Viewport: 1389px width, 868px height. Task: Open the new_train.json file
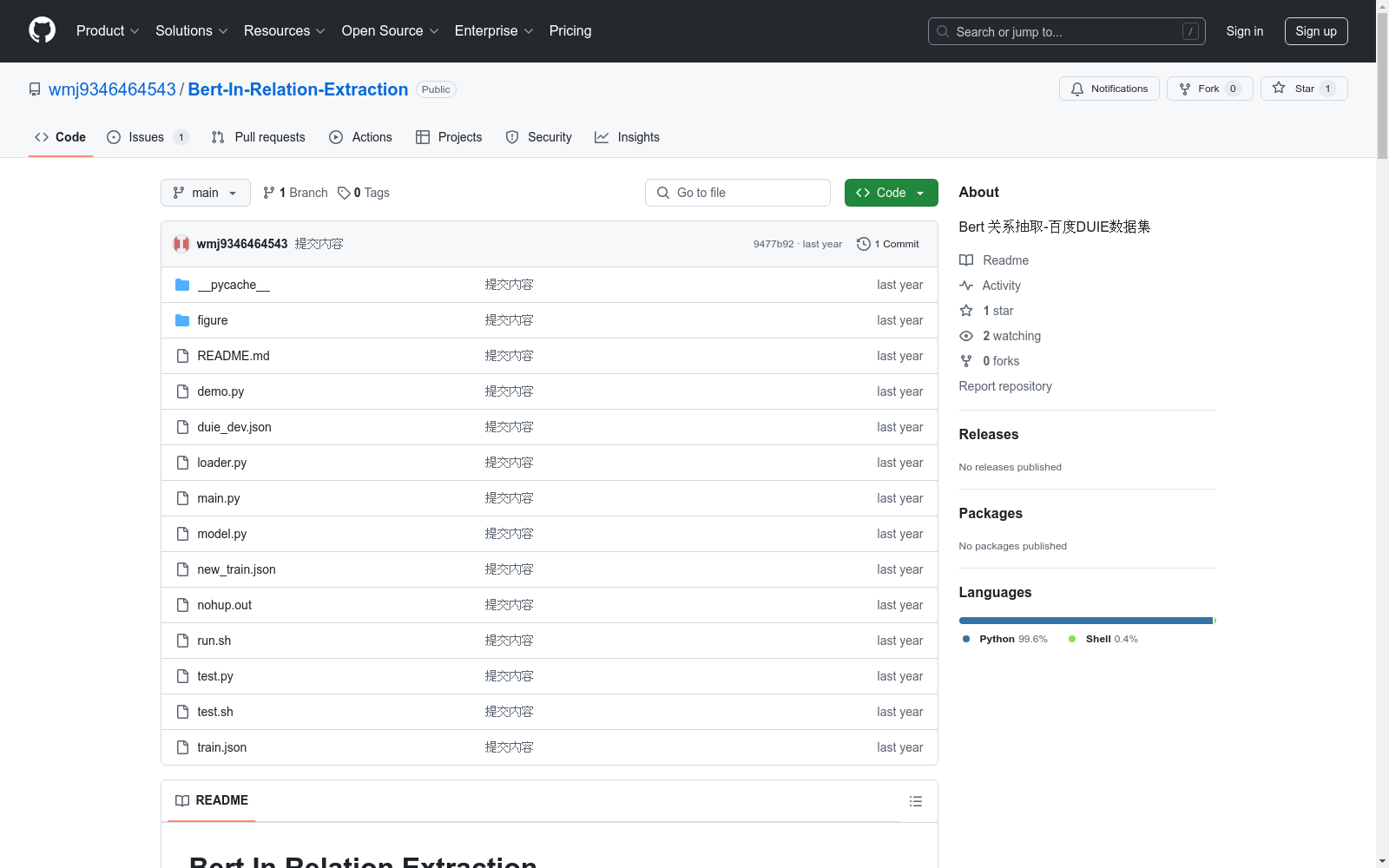[x=237, y=569]
